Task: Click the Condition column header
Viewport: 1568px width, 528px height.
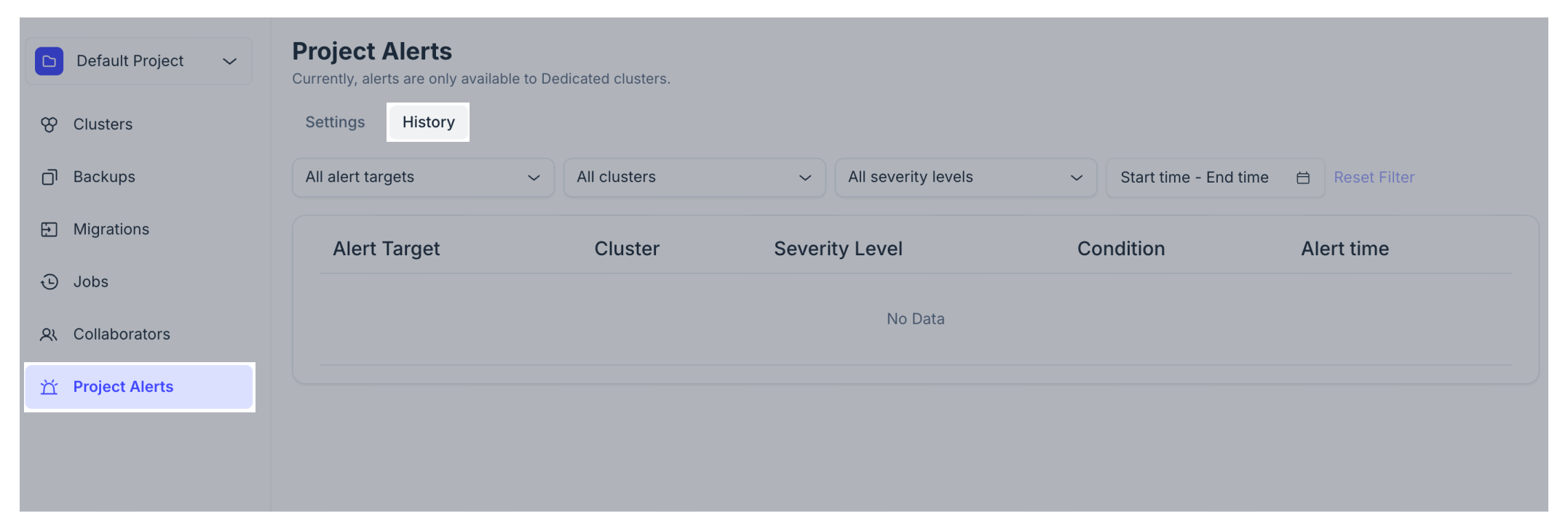Action: tap(1121, 249)
